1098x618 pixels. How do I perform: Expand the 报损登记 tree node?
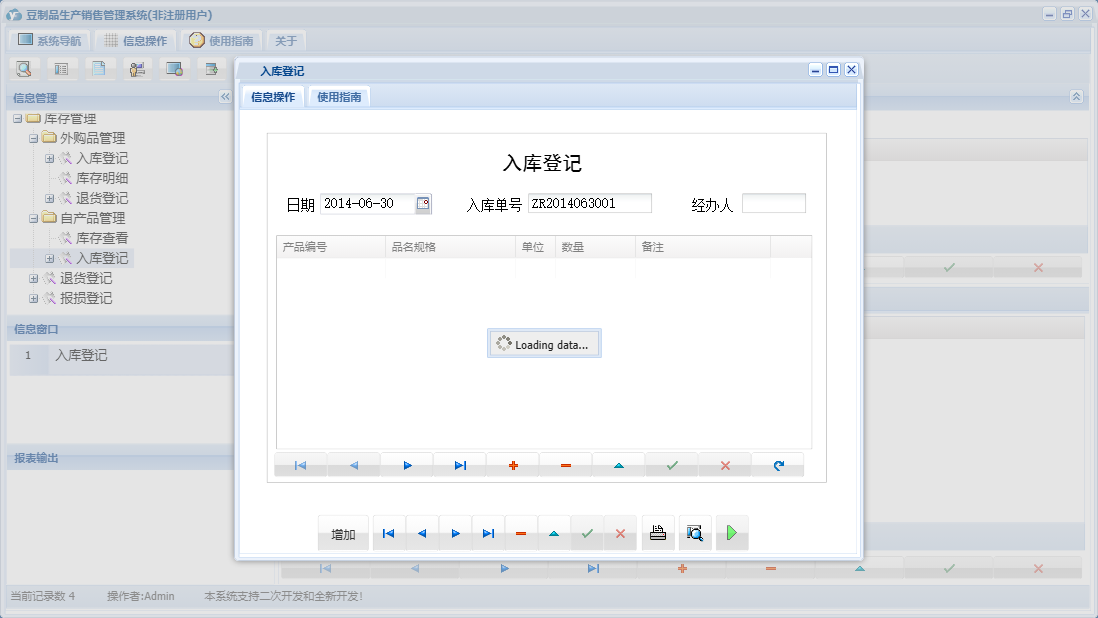(32, 298)
